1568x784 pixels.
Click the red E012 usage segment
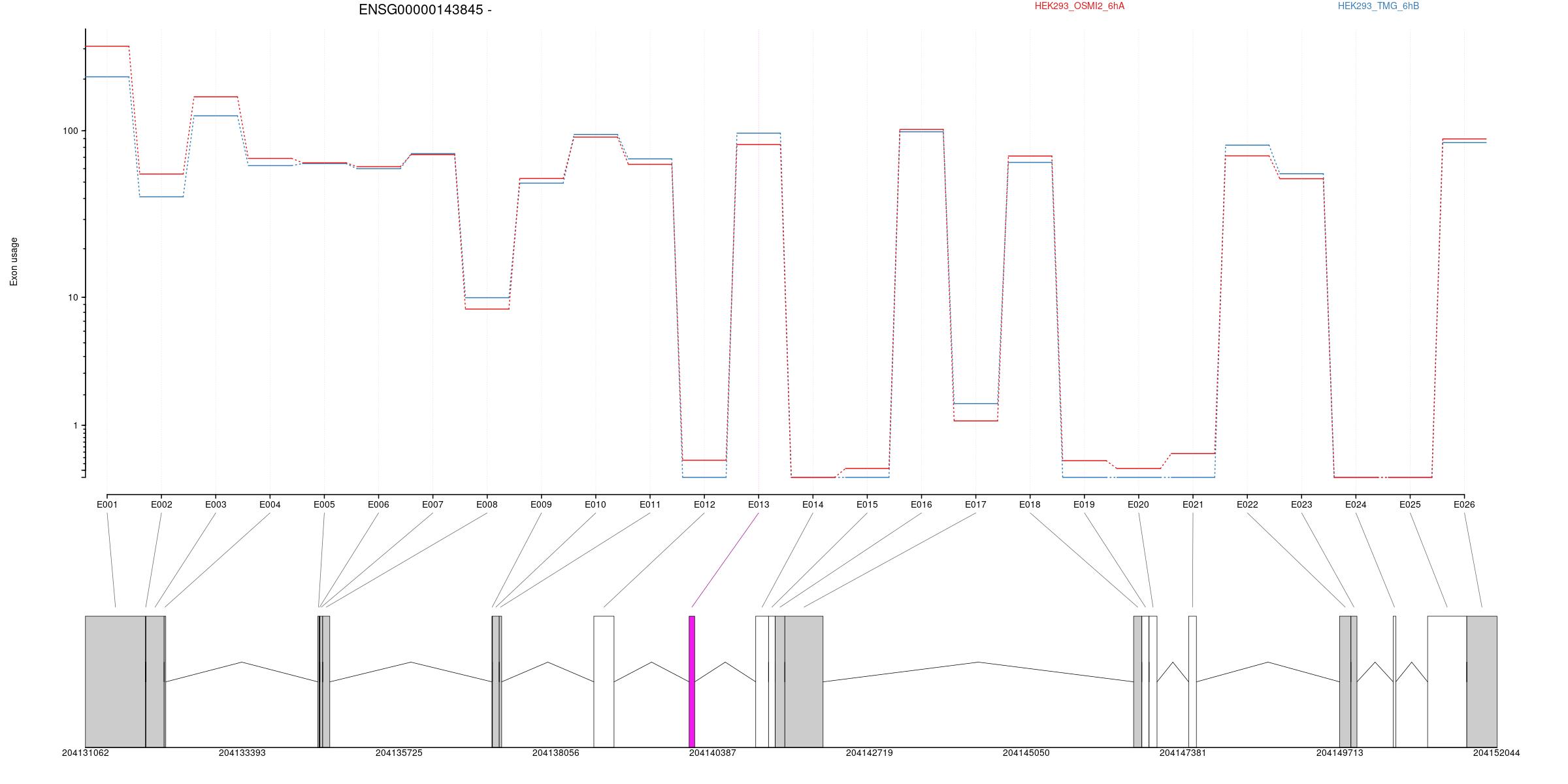pyautogui.click(x=704, y=461)
